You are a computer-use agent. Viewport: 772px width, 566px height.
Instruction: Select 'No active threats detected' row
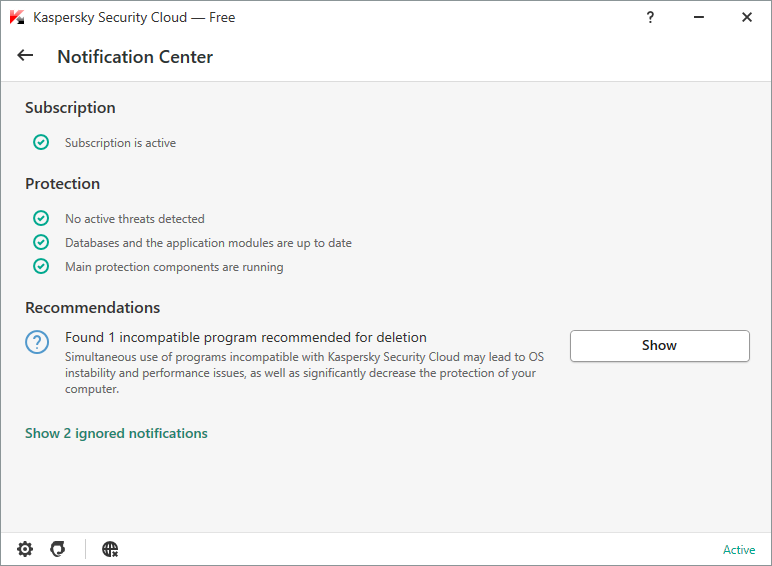[x=134, y=219]
